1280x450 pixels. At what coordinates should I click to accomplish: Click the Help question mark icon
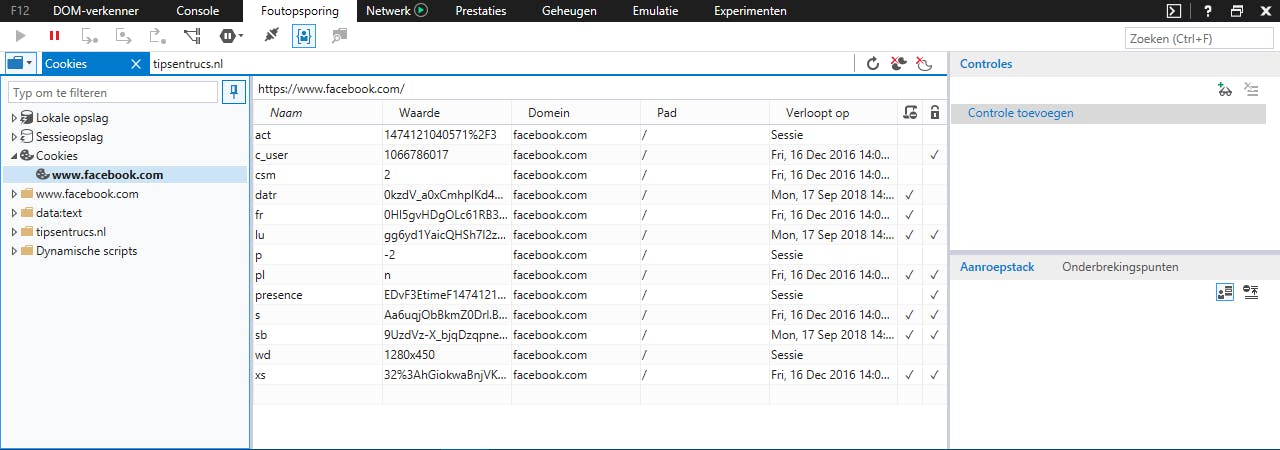click(1208, 11)
